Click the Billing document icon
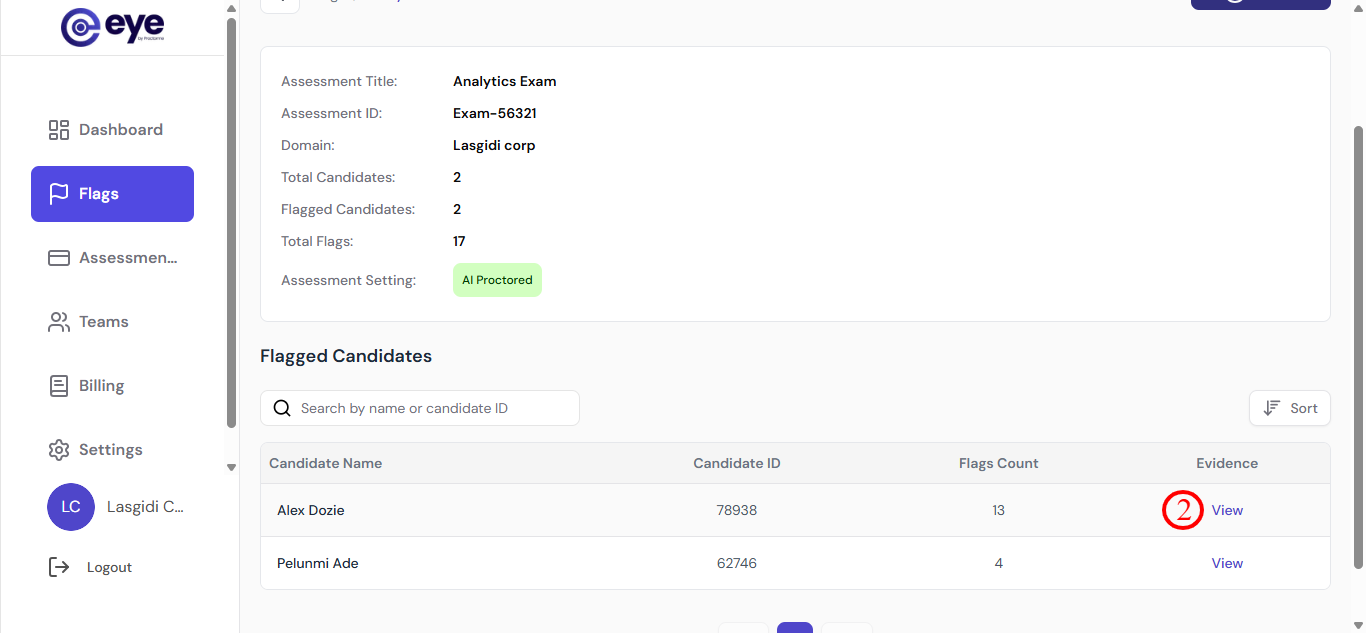1366x633 pixels. pyautogui.click(x=59, y=386)
